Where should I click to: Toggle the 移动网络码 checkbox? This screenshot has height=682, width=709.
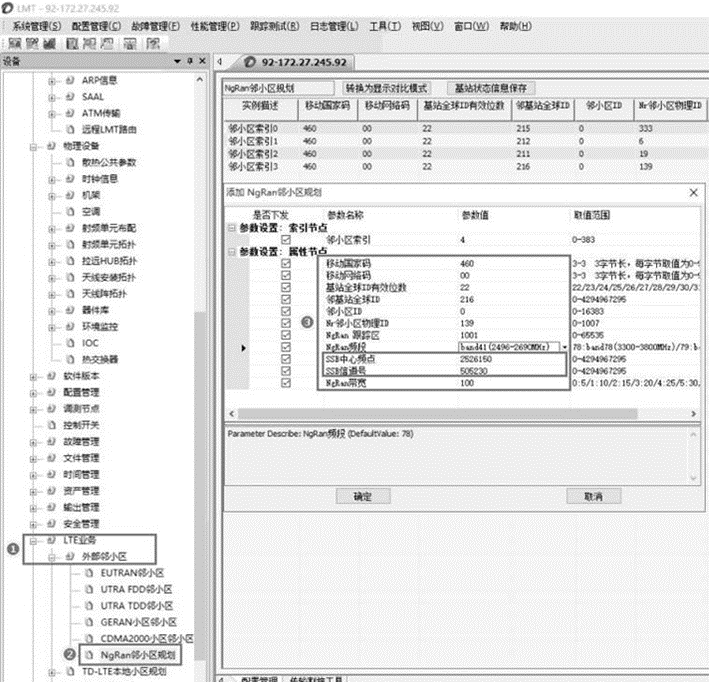coord(286,275)
